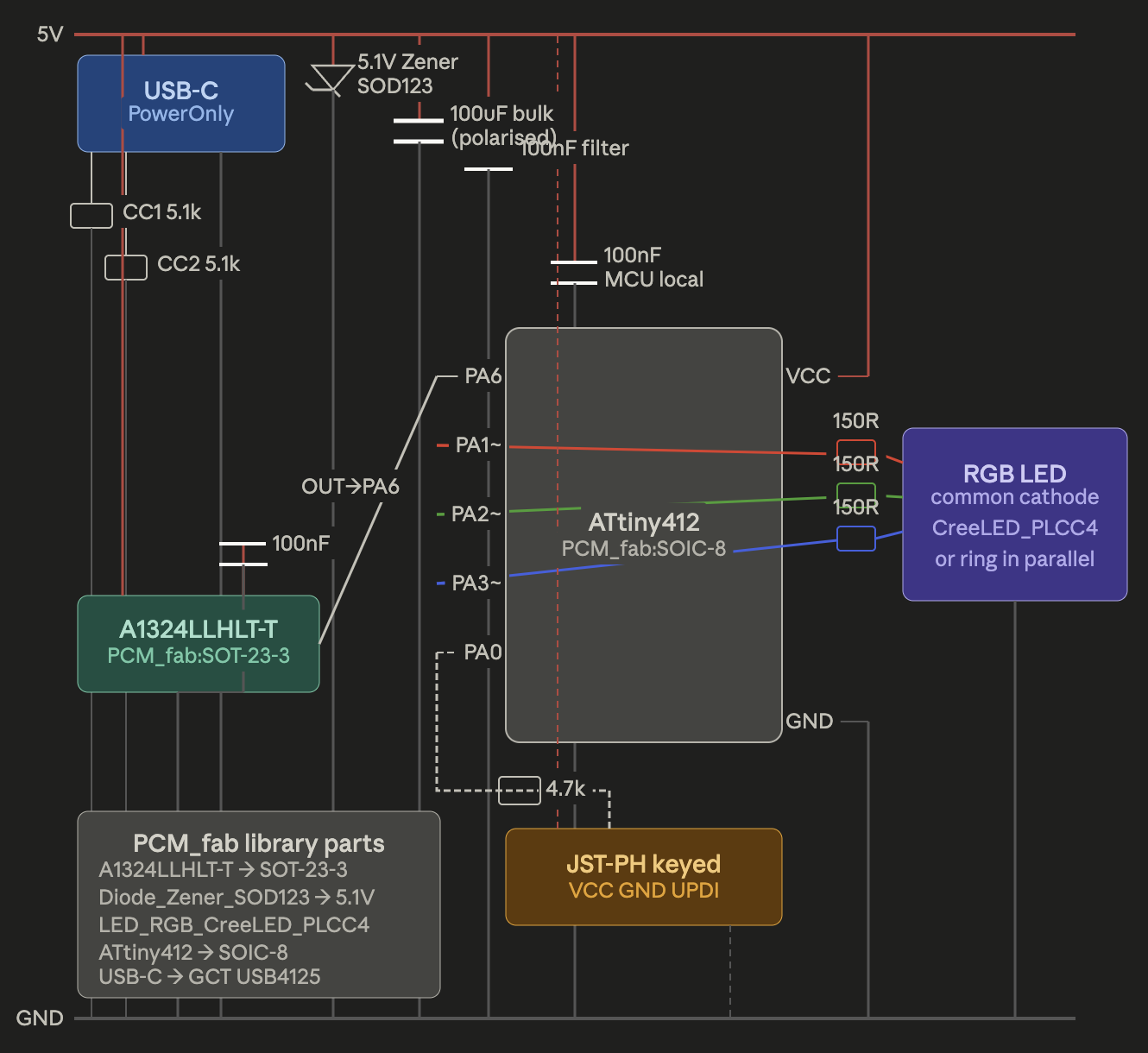This screenshot has width=1148, height=1053.
Task: Select the ATtiny412 microcontroller block
Action: coord(644,535)
